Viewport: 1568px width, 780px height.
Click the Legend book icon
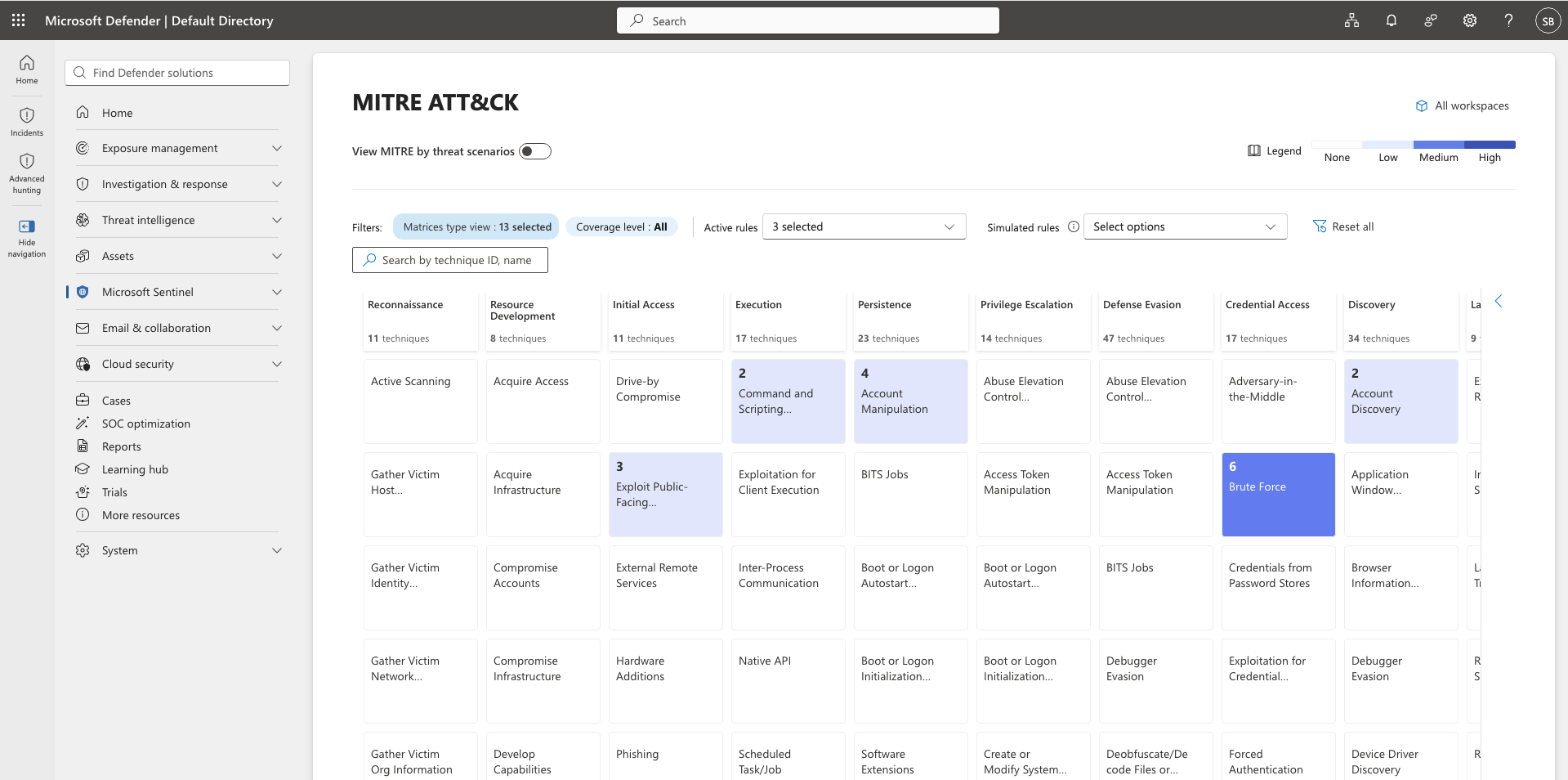coord(1254,150)
